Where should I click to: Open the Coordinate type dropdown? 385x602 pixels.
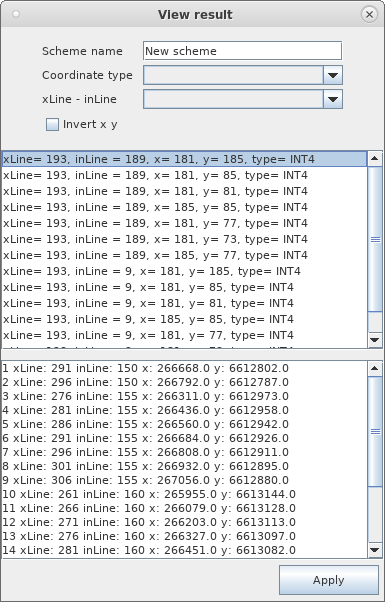pos(242,75)
